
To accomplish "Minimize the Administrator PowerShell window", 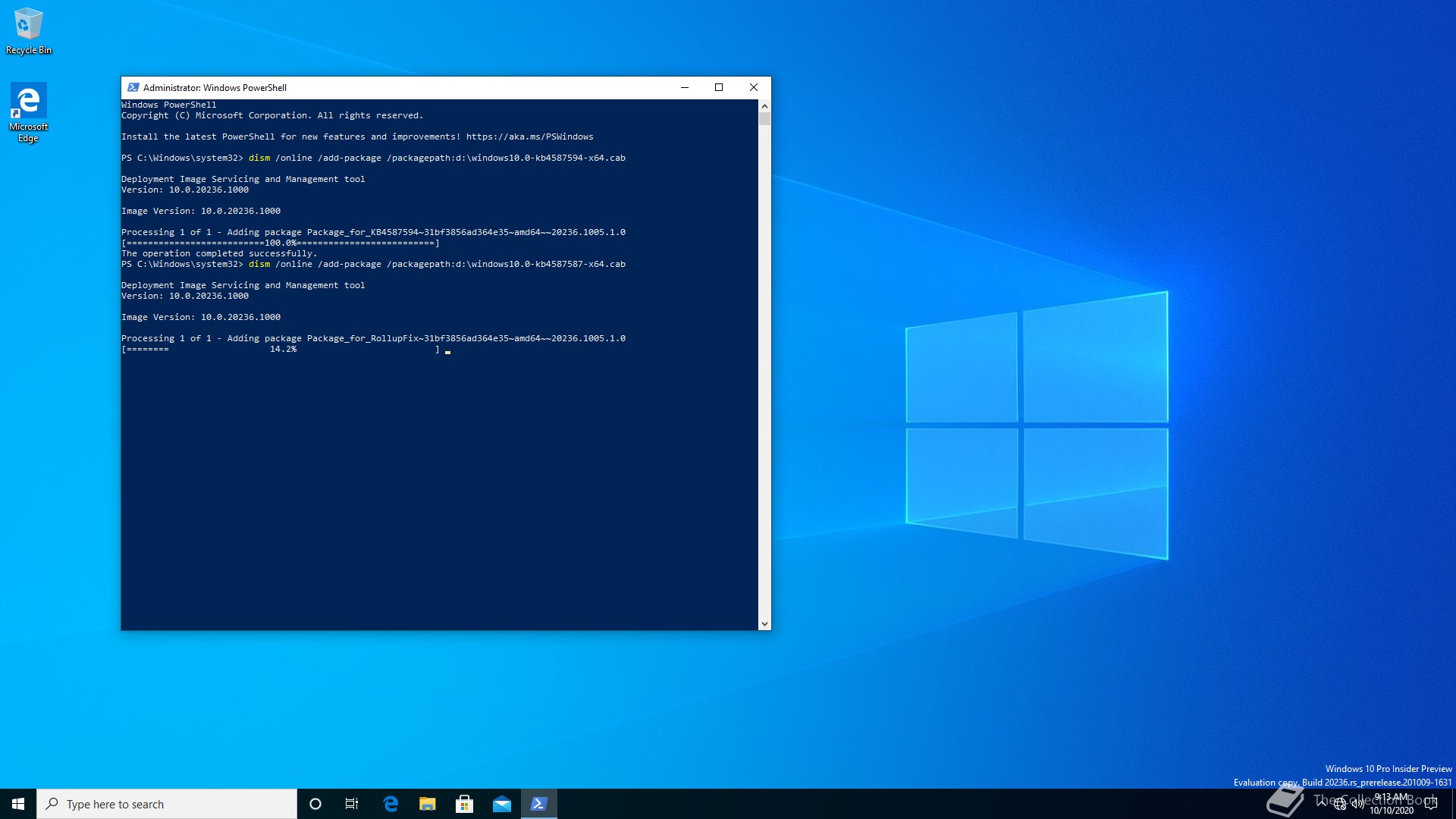I will point(685,87).
